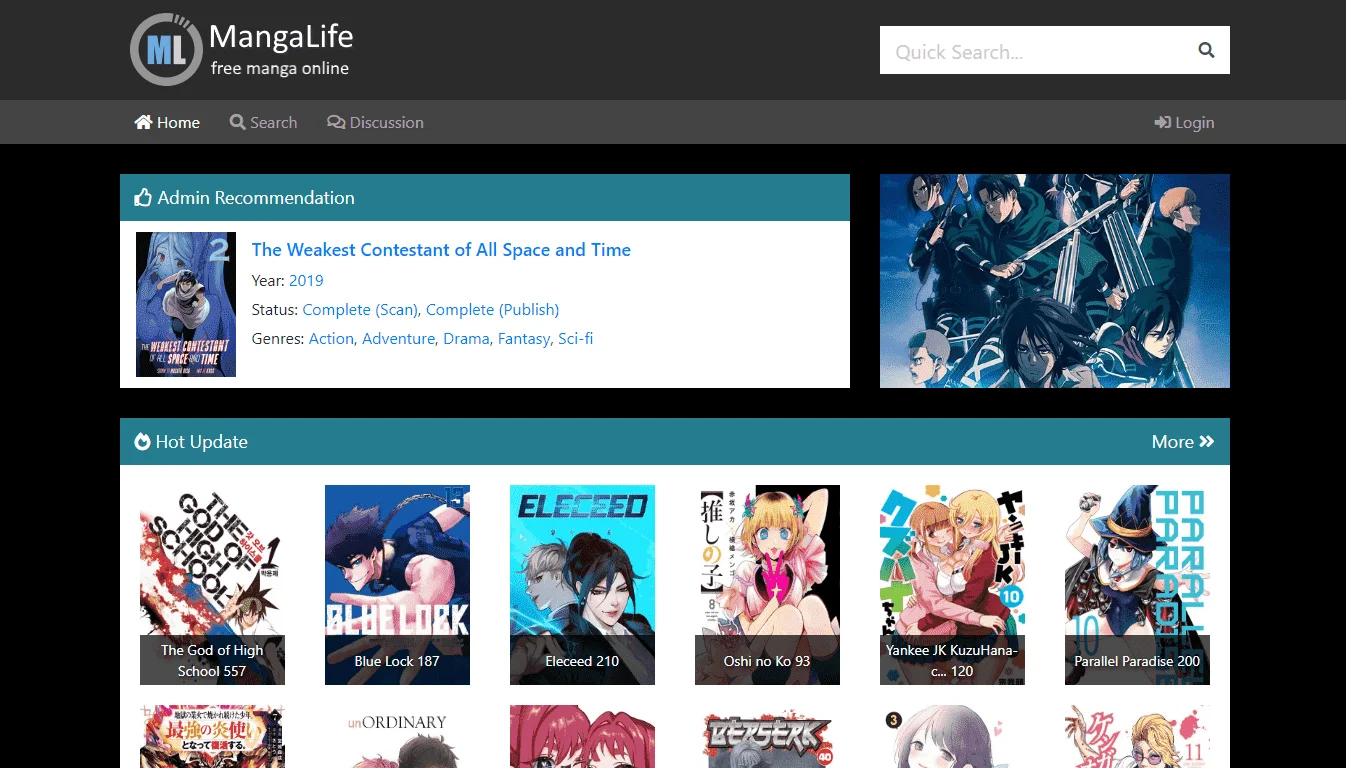This screenshot has width=1346, height=768.
Task: Click the Hot Update heading text
Action: click(x=201, y=441)
